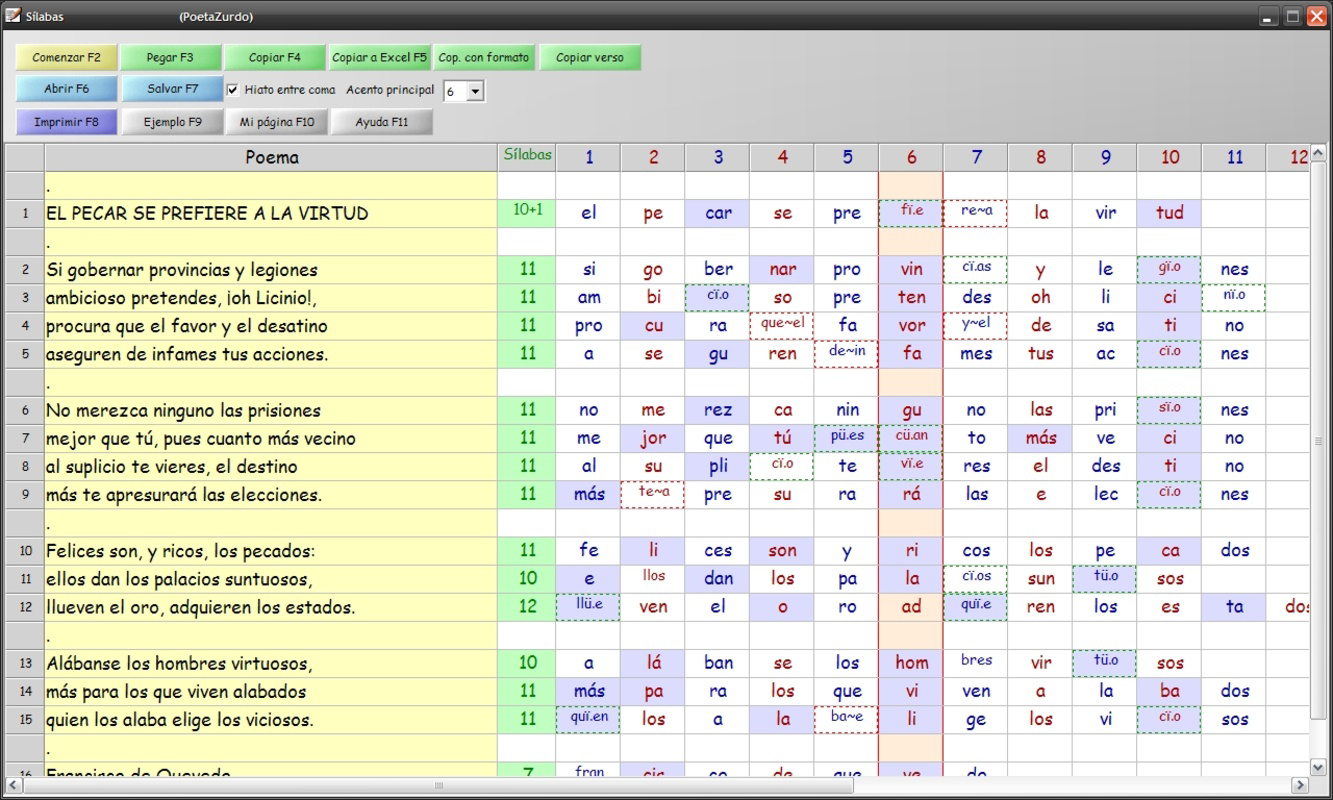The height and width of the screenshot is (800, 1333).
Task: Click syllable cell 'te~a' in row 9
Action: click(653, 494)
